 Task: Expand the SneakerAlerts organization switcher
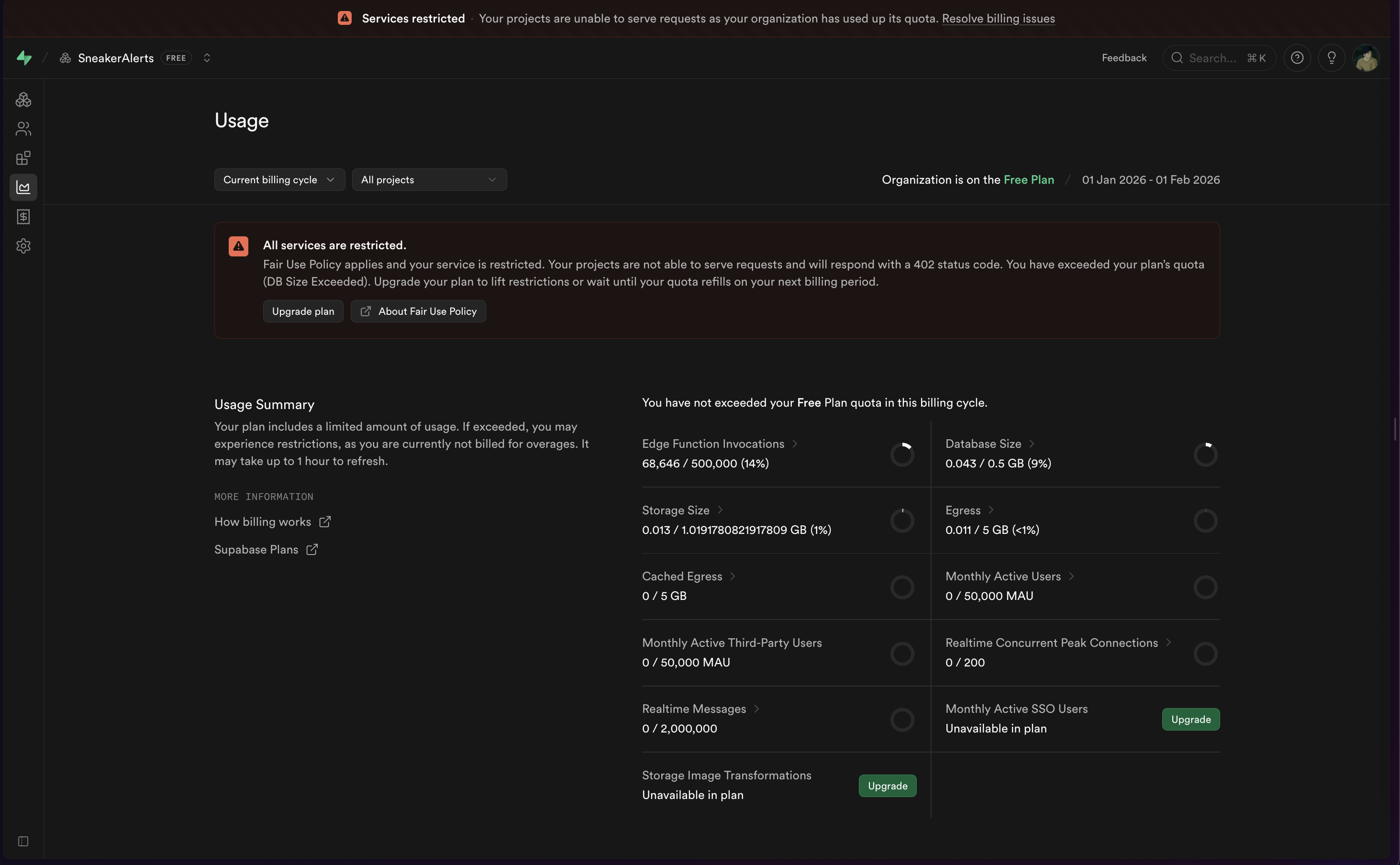click(x=207, y=58)
